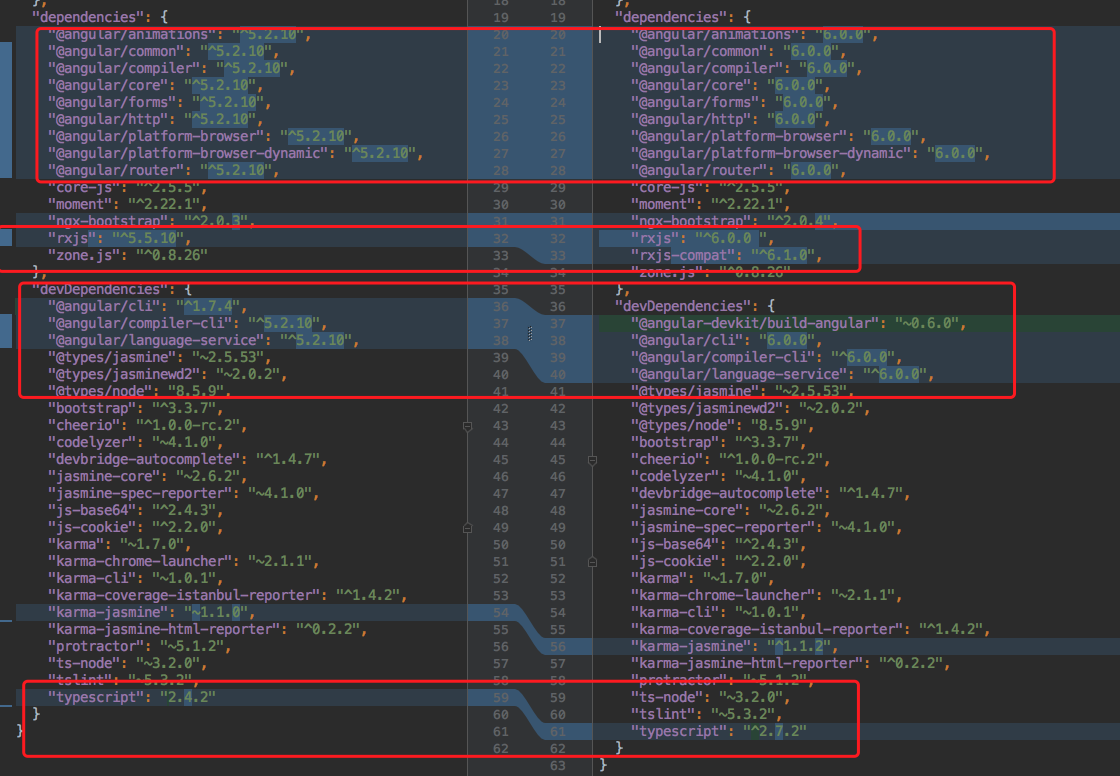Click "@types/jasminewd2" line in the right file

[x=750, y=409]
